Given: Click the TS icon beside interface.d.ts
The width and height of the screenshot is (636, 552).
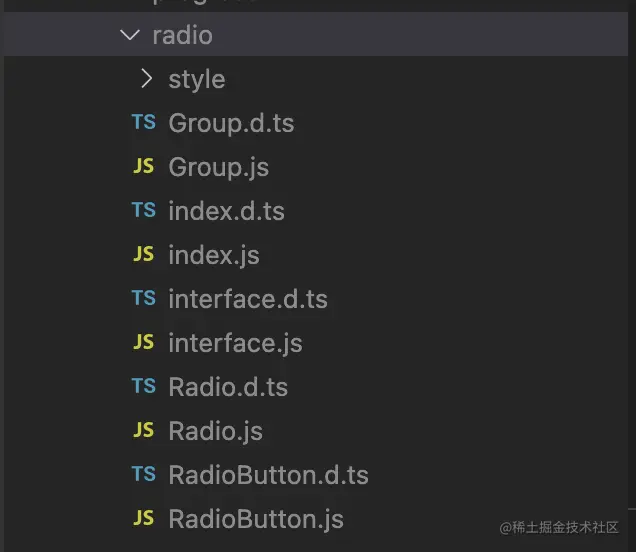Looking at the screenshot, I should tap(144, 298).
